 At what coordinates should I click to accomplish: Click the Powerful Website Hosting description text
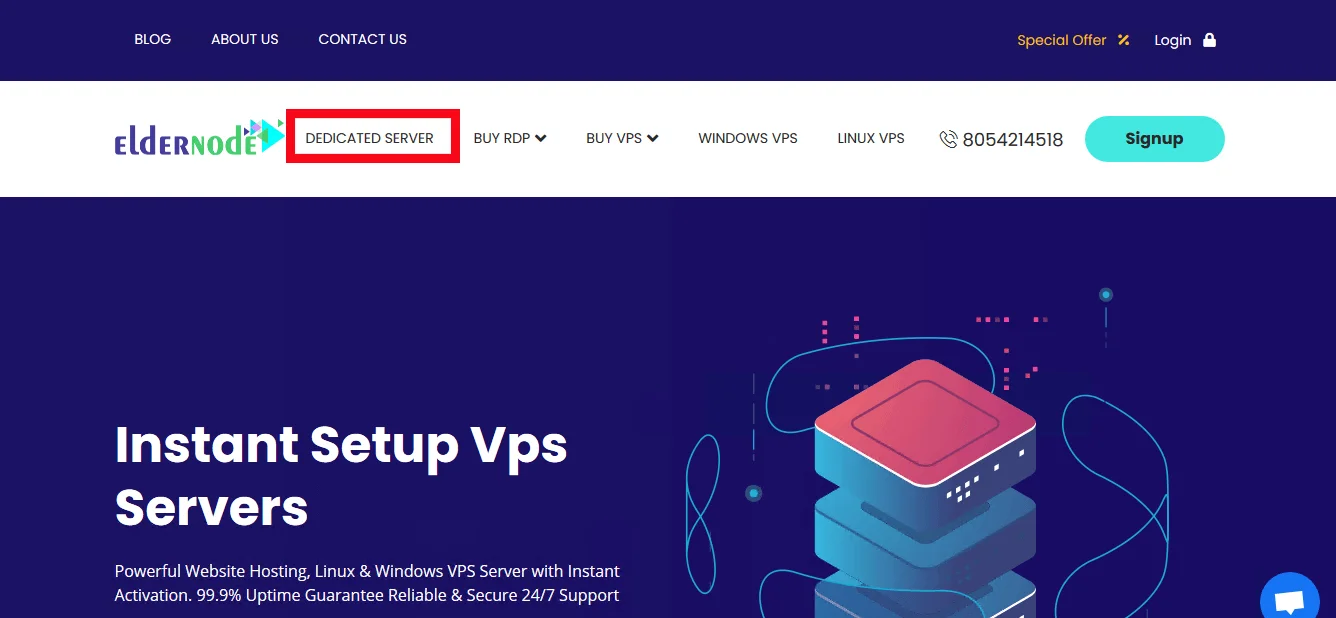367,583
